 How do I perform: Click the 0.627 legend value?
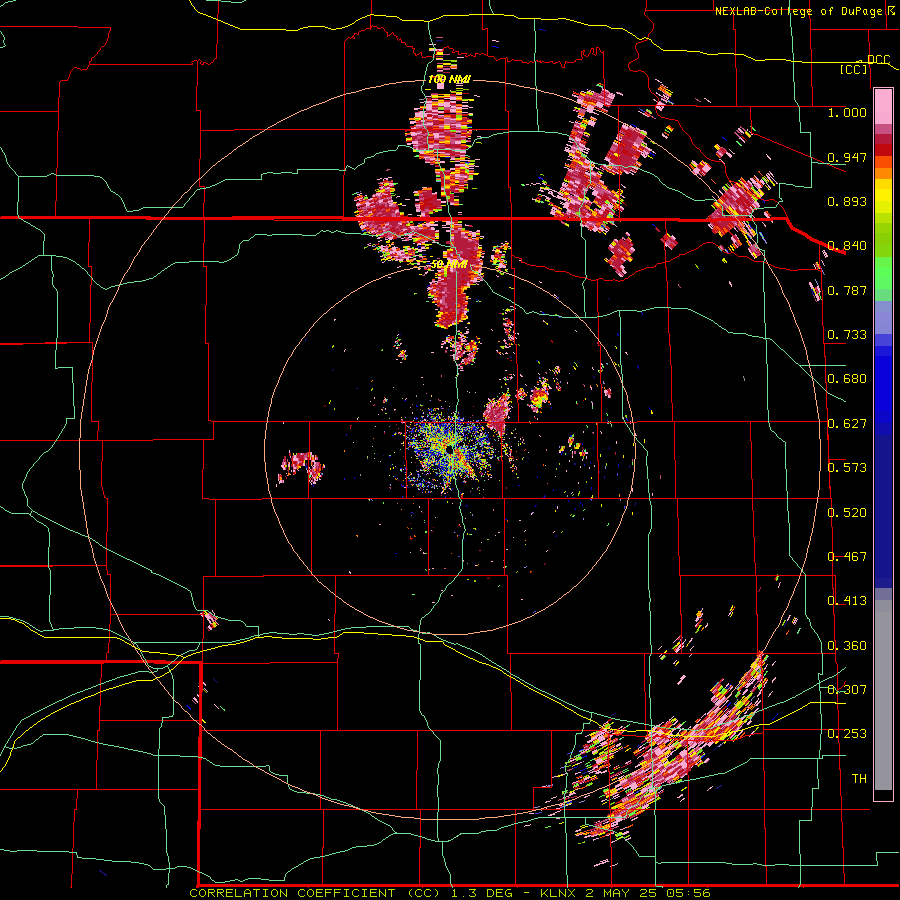click(x=847, y=424)
